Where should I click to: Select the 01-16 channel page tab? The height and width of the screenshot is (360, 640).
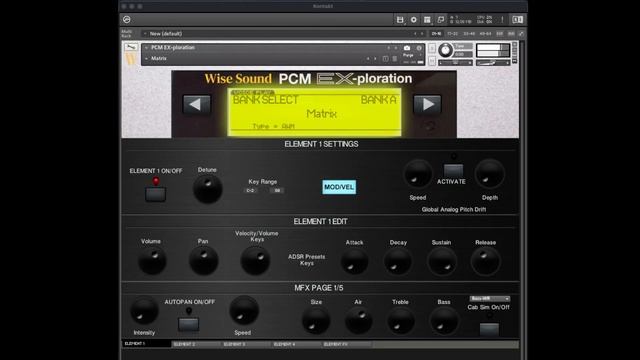436,33
